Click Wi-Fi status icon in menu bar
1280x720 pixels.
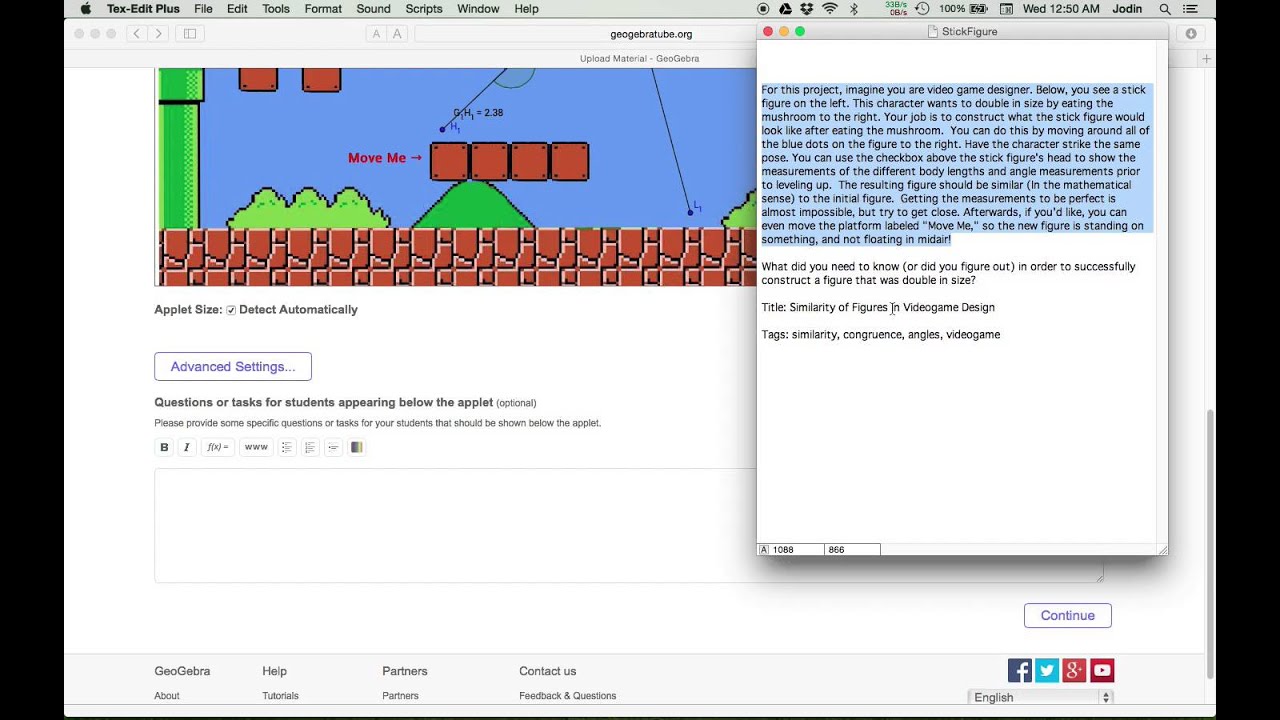click(830, 9)
